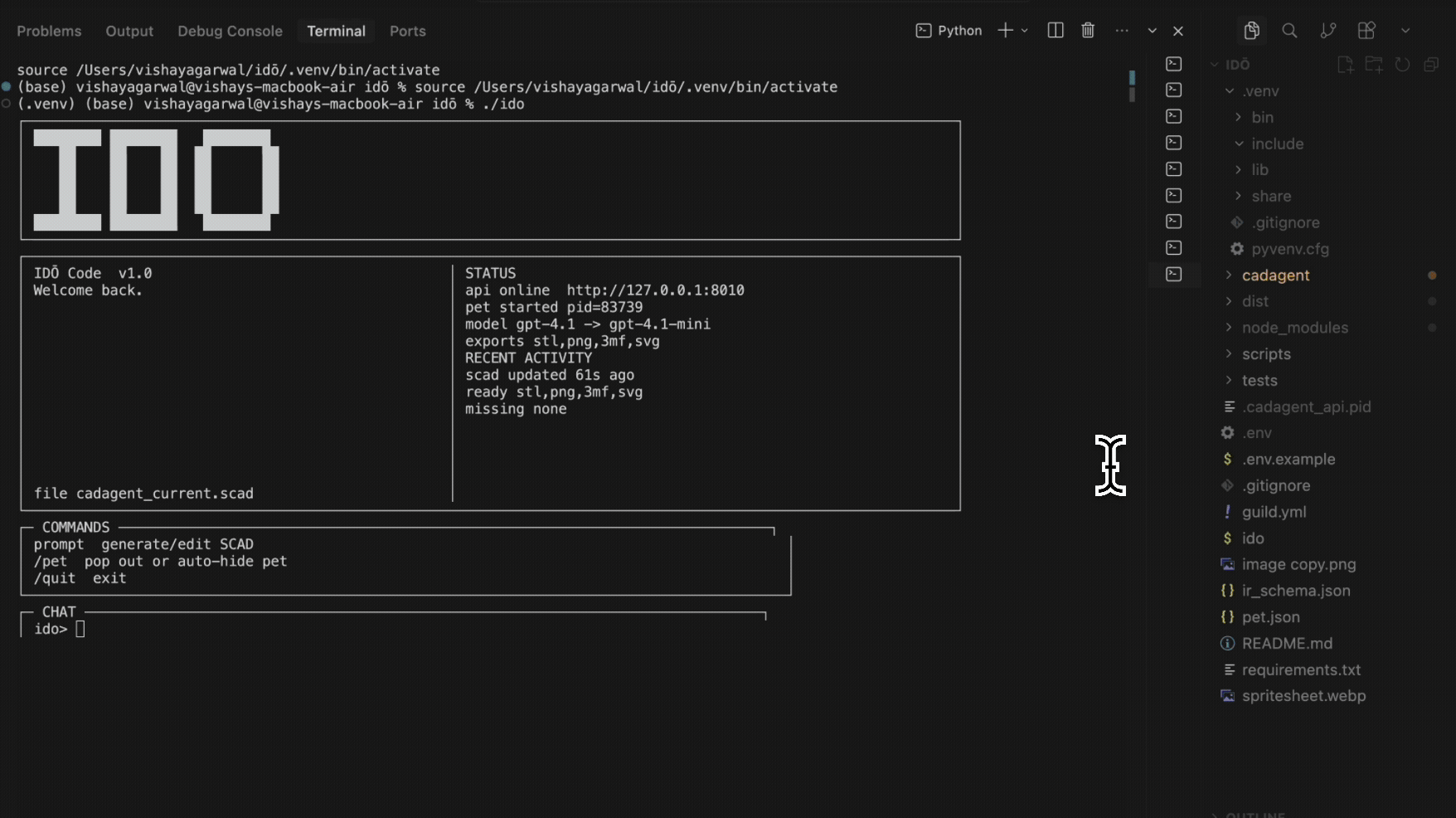Select the highlighted terminal instance icon
This screenshot has width=1456, height=818.
(1174, 275)
